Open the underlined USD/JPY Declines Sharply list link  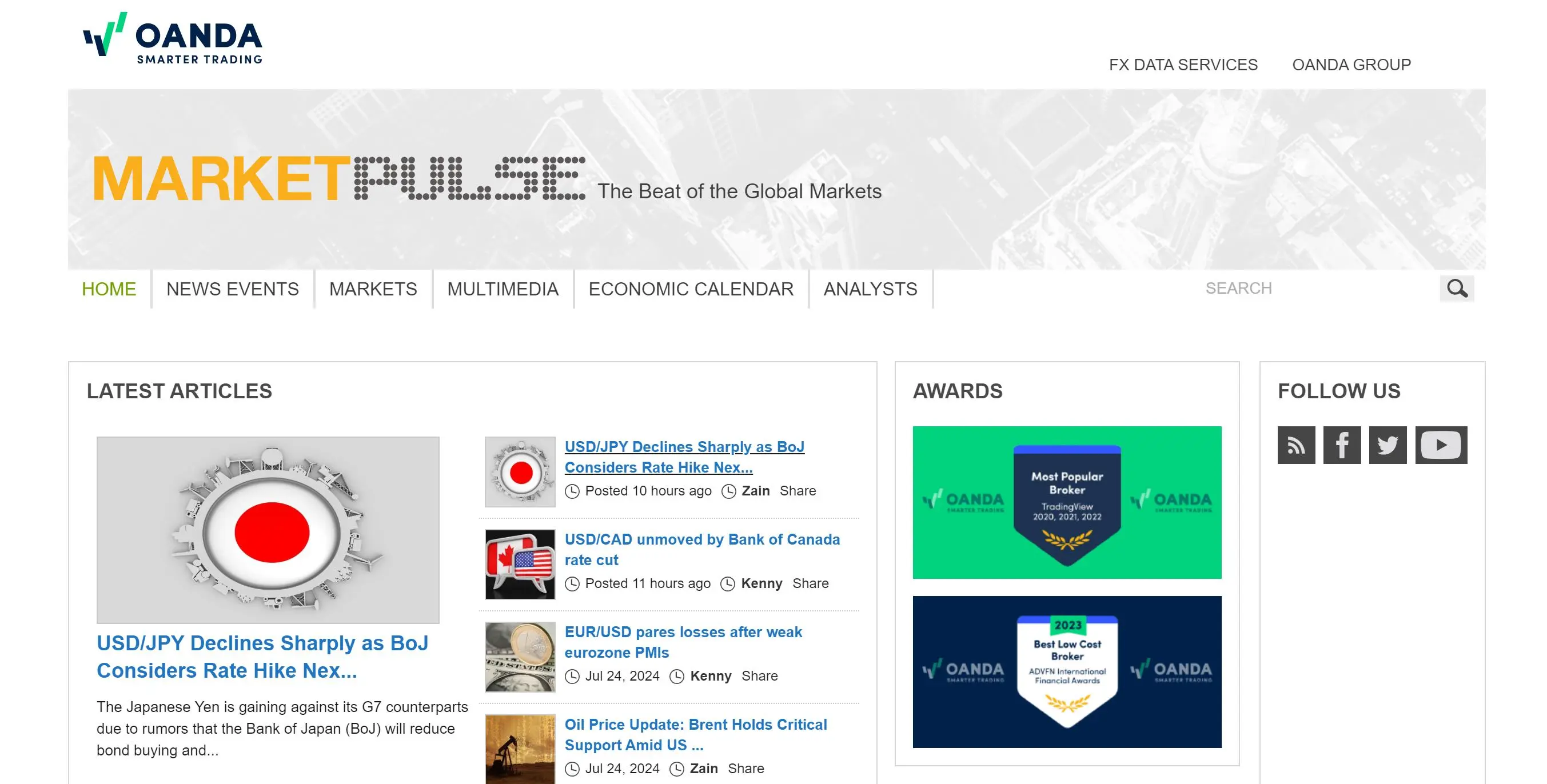click(684, 458)
